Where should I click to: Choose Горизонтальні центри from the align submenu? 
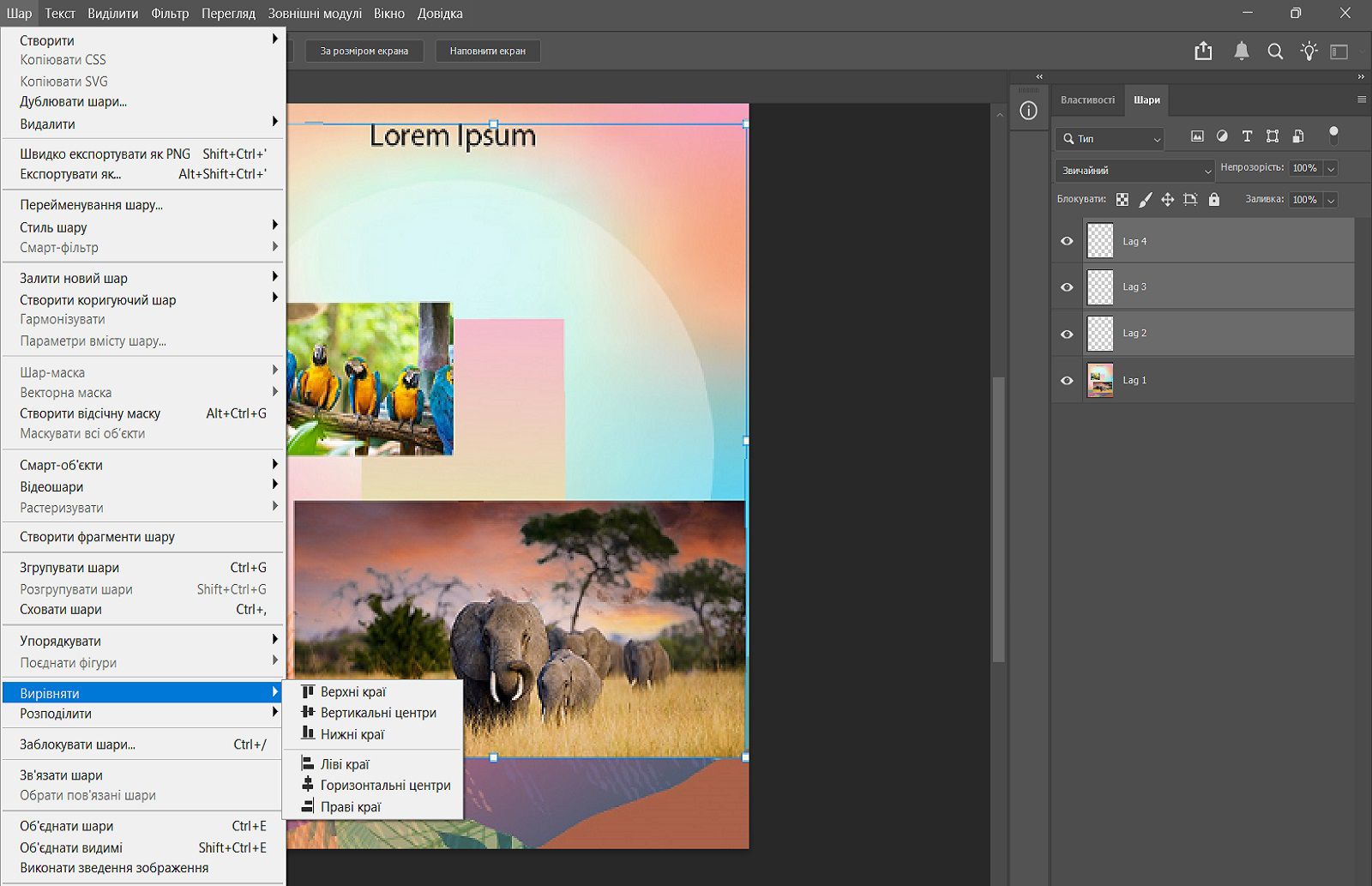tap(384, 785)
